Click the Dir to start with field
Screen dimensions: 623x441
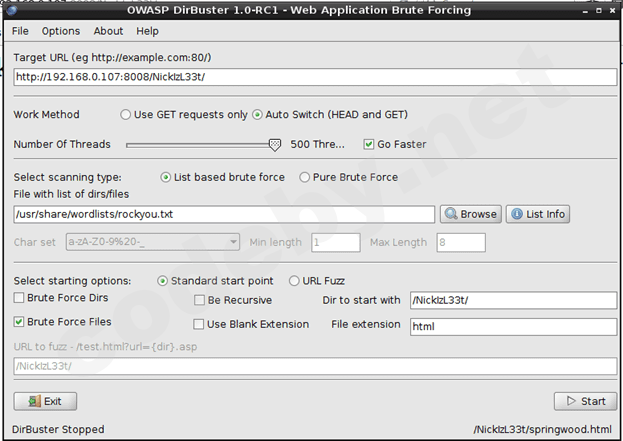tap(513, 300)
